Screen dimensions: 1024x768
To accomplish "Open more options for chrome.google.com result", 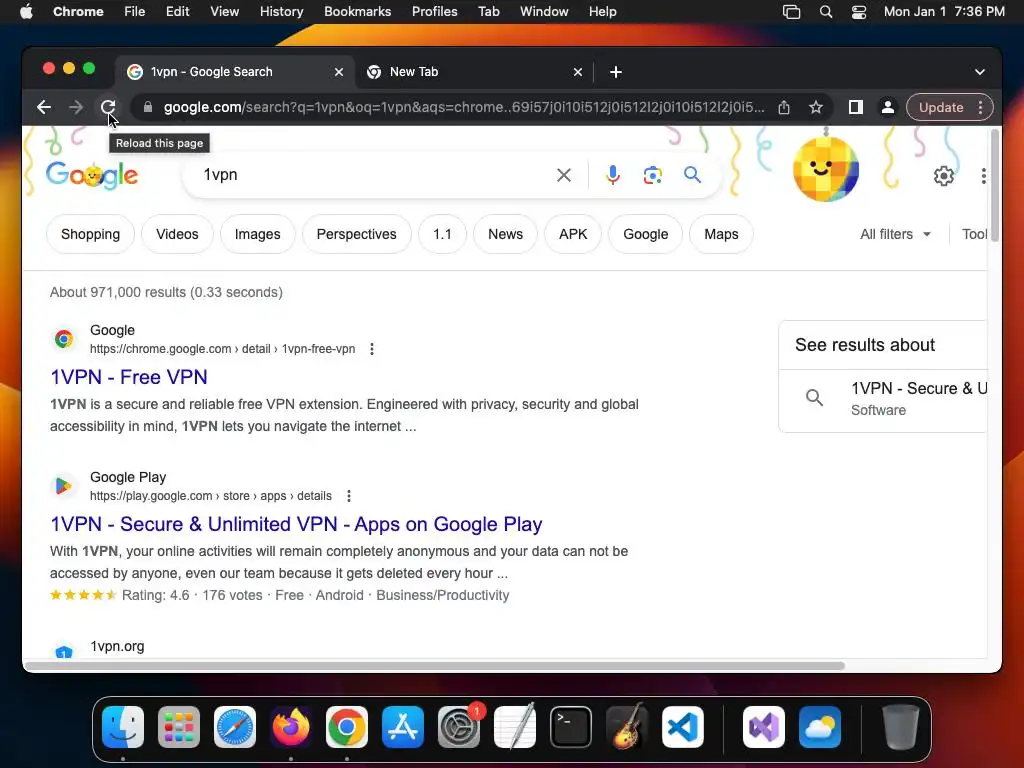I will click(x=372, y=349).
